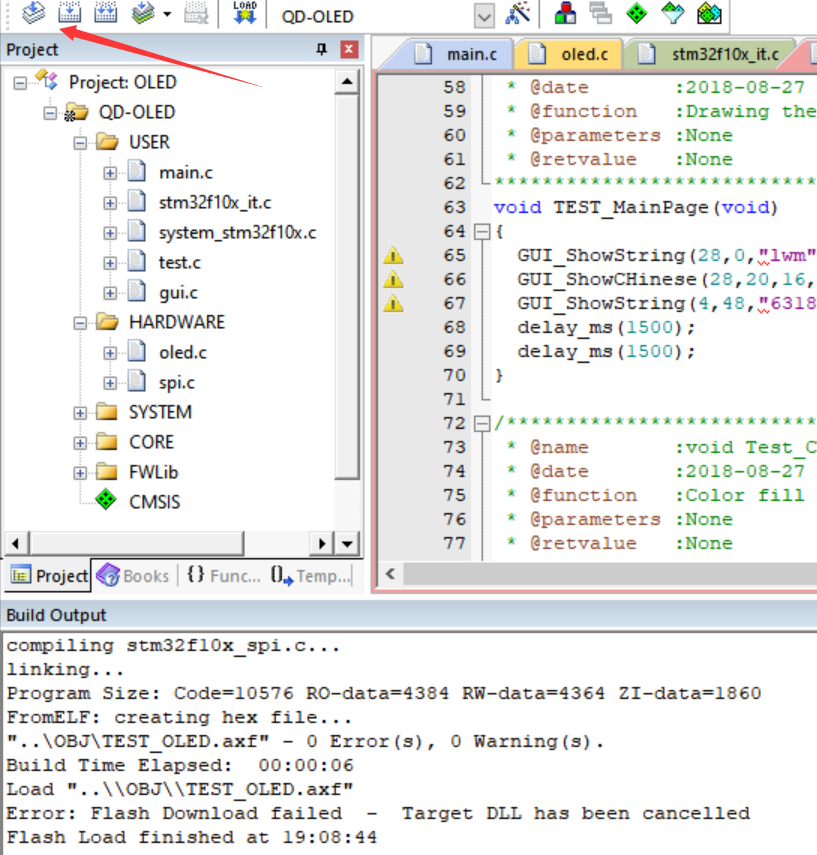Click warning icon on line 67
The width and height of the screenshot is (817, 855).
393,303
